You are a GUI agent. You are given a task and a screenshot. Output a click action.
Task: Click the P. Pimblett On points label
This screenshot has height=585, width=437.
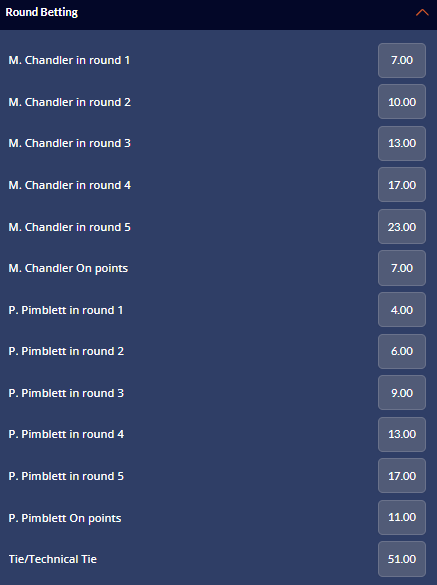[x=65, y=518]
